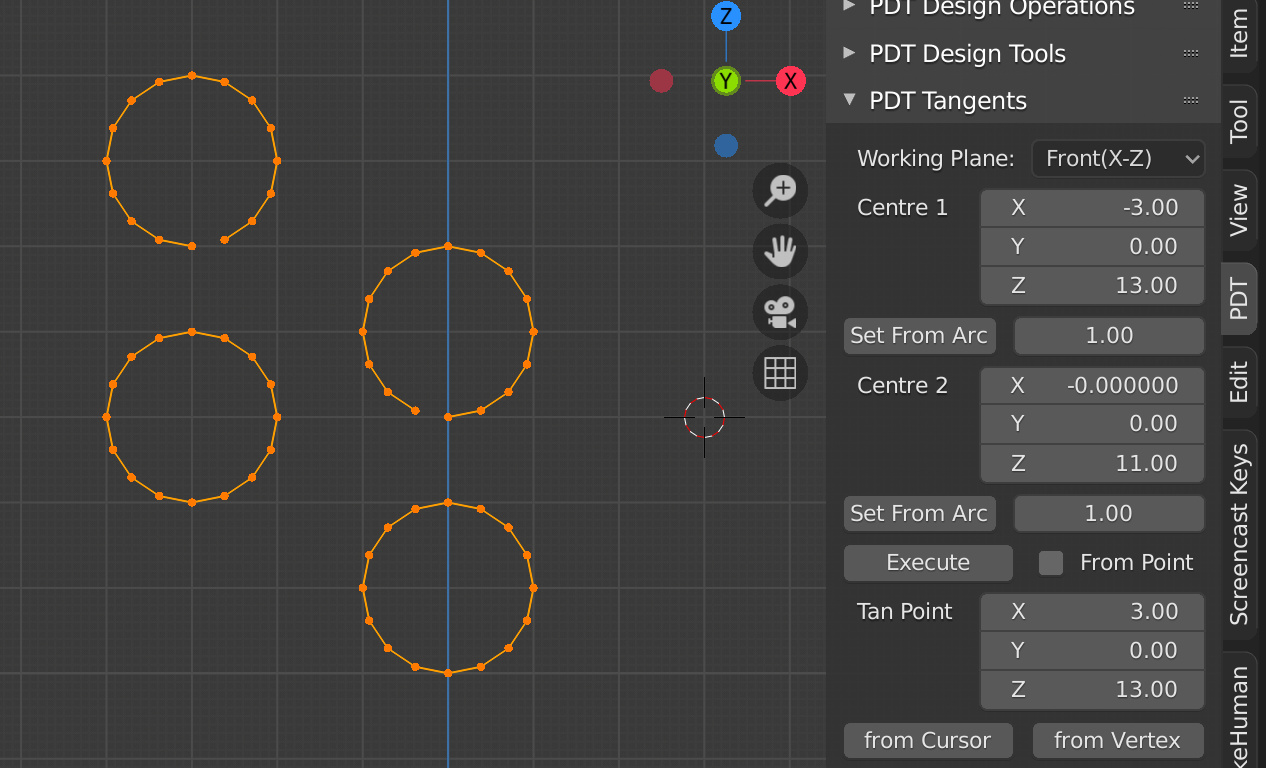Open the Working Plane dropdown
This screenshot has height=768, width=1266.
click(1118, 158)
